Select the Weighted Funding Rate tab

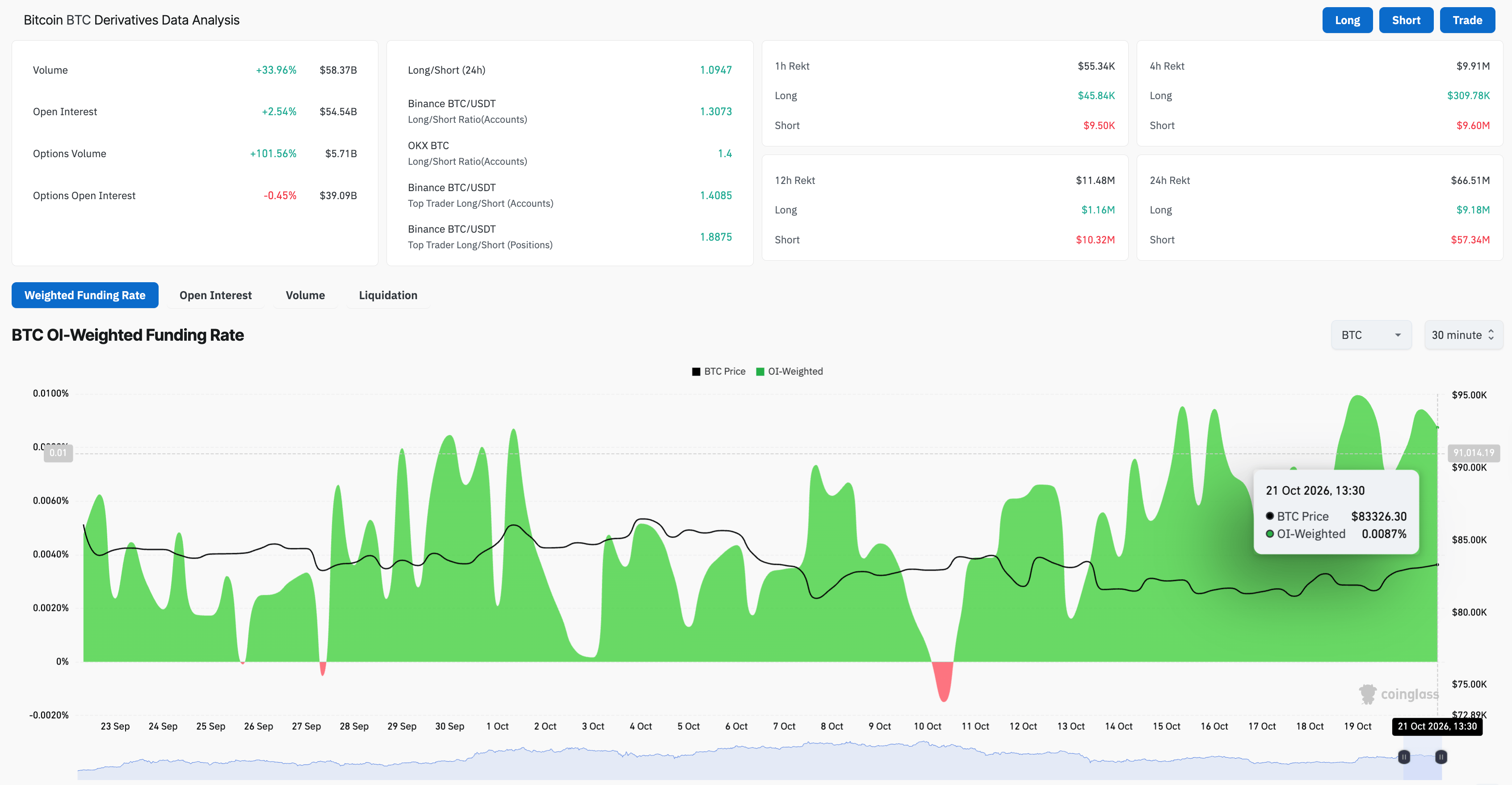coord(85,295)
